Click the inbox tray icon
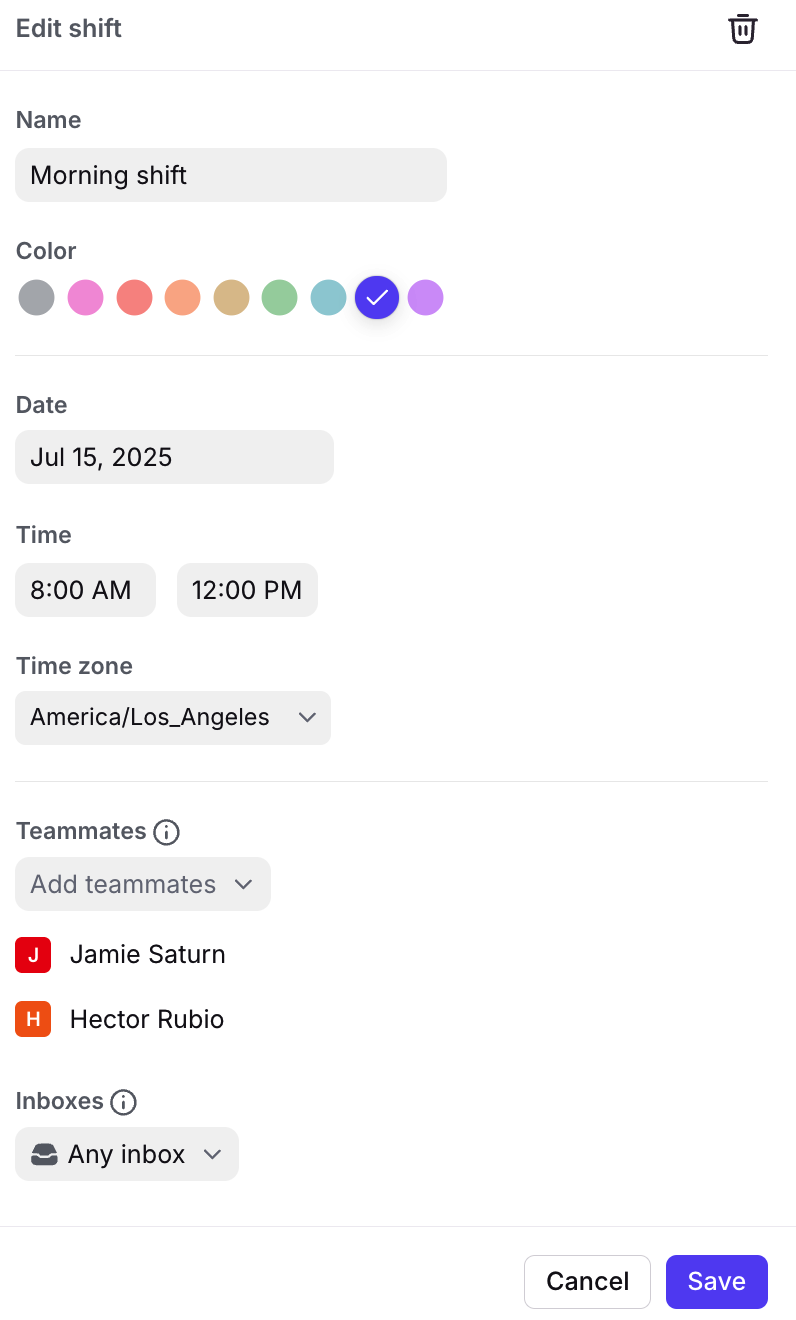 (x=45, y=1155)
